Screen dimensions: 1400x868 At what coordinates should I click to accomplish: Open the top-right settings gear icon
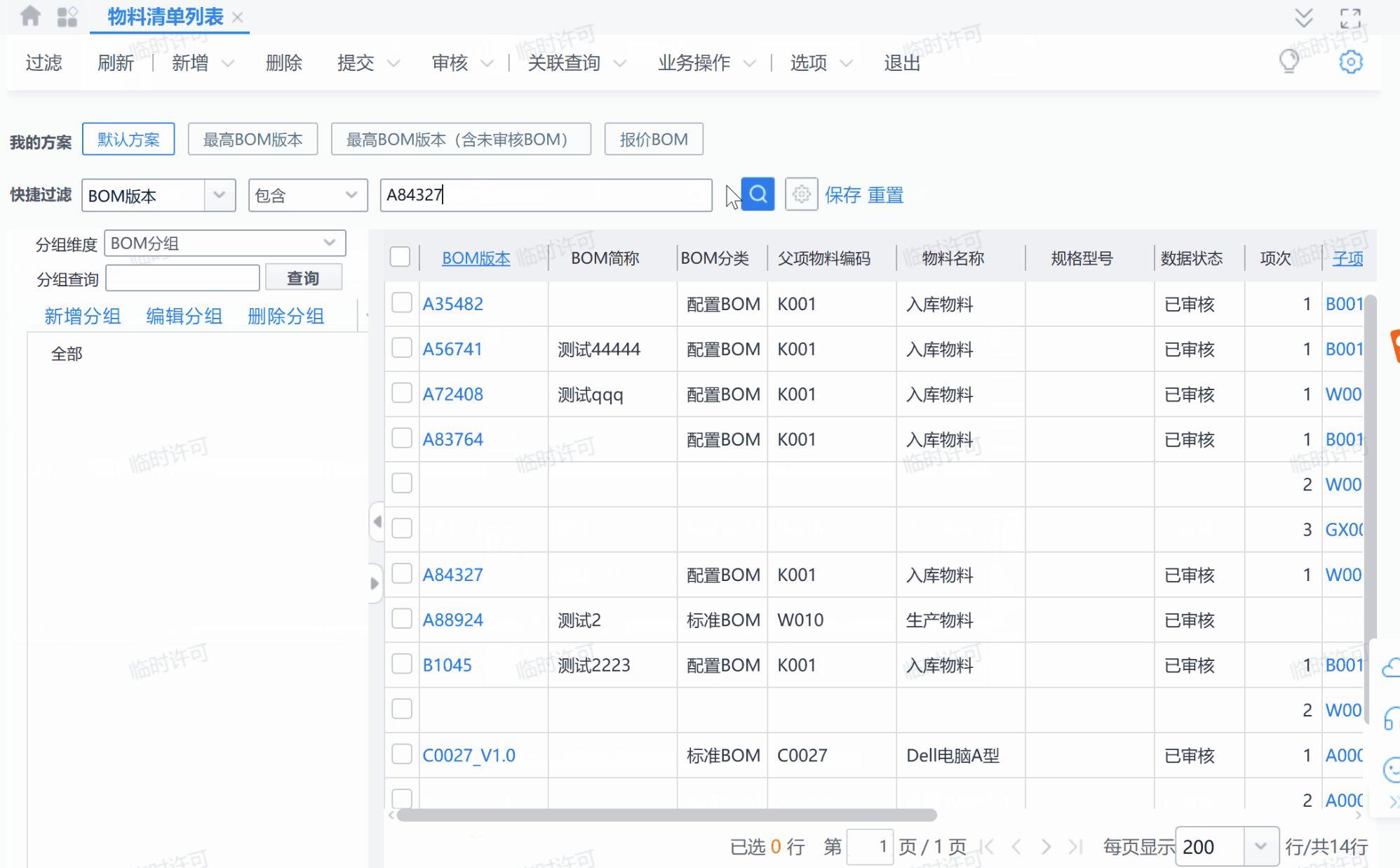coord(1350,62)
